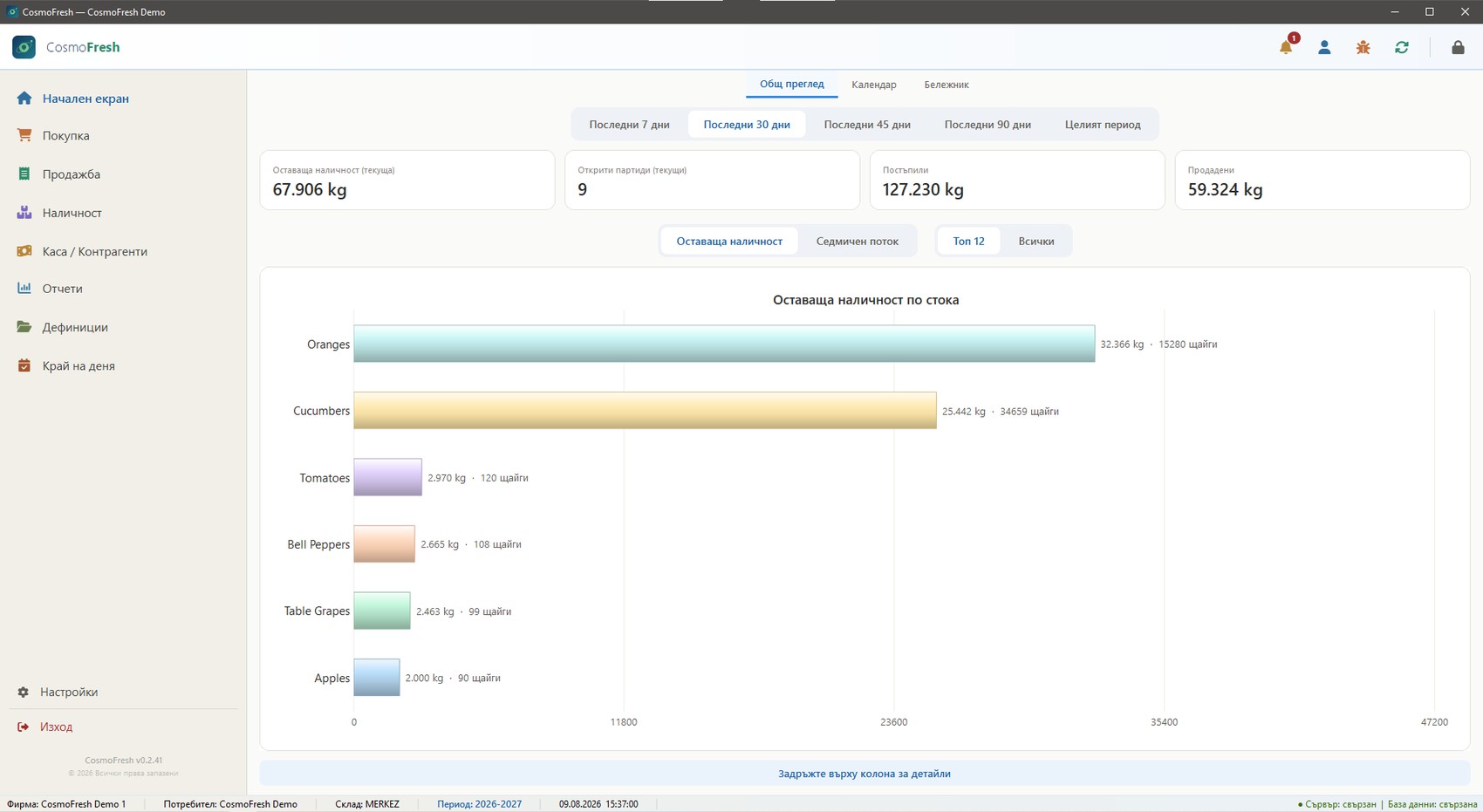Image resolution: width=1483 pixels, height=812 pixels.
Task: Select the Последни 90 дни period
Action: click(x=988, y=124)
